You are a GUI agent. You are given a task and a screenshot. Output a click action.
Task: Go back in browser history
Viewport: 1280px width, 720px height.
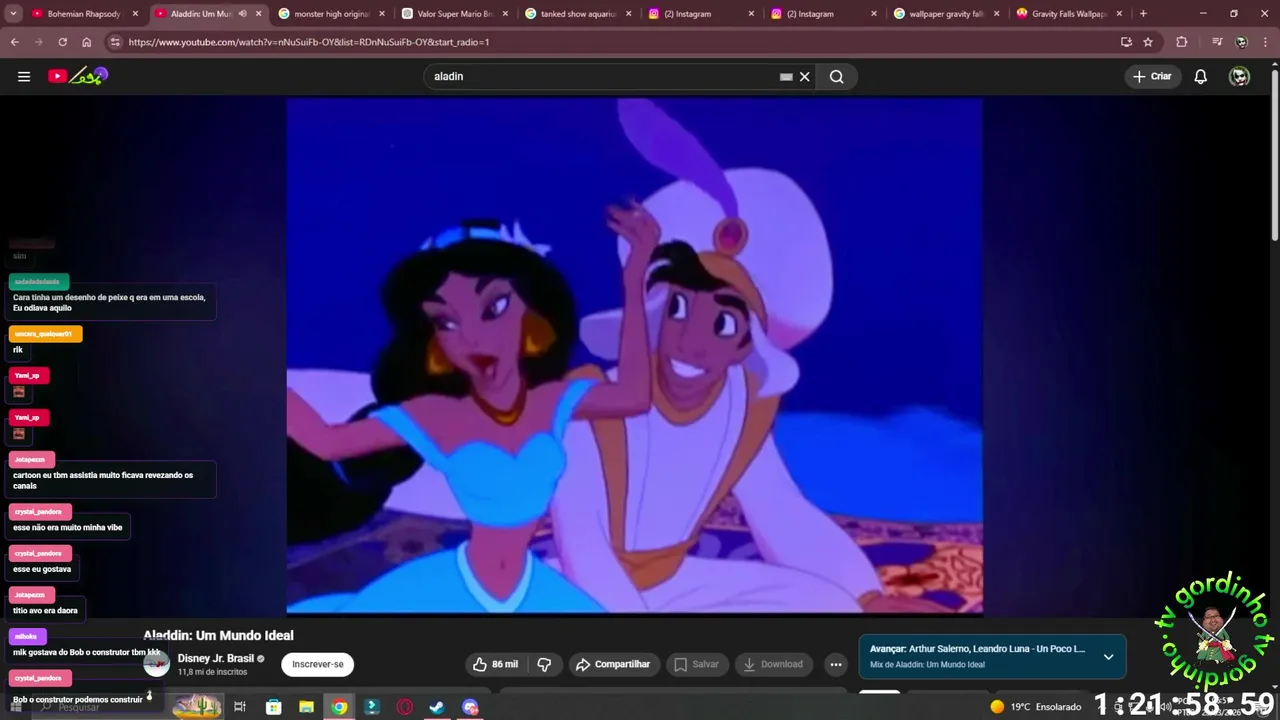[x=14, y=42]
